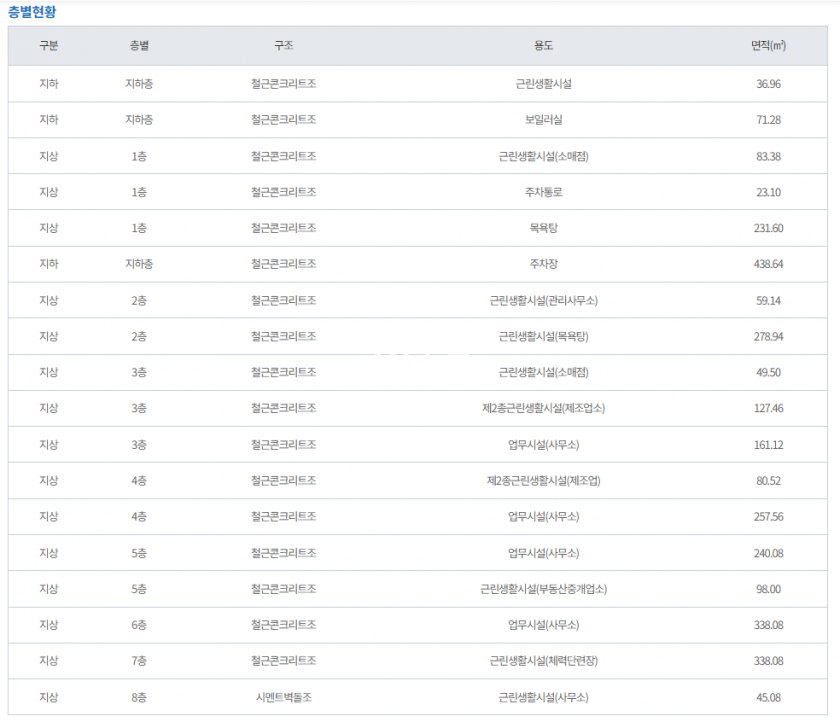
Task: Select the 231.60 area value
Action: click(768, 228)
